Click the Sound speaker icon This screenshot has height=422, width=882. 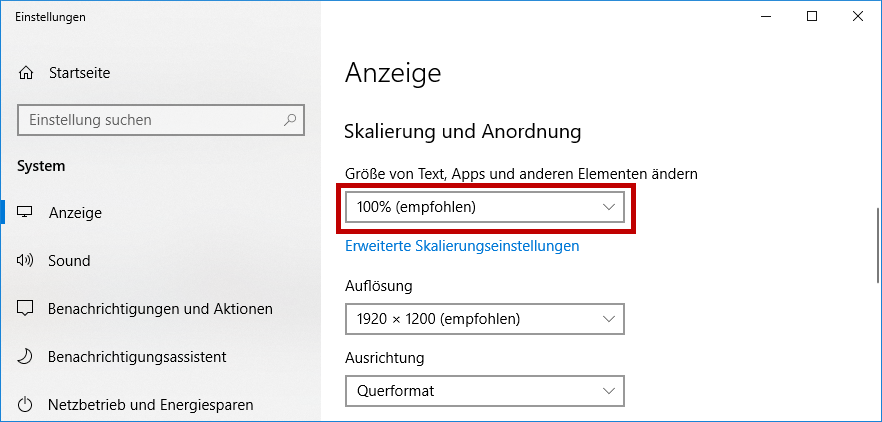(26, 261)
